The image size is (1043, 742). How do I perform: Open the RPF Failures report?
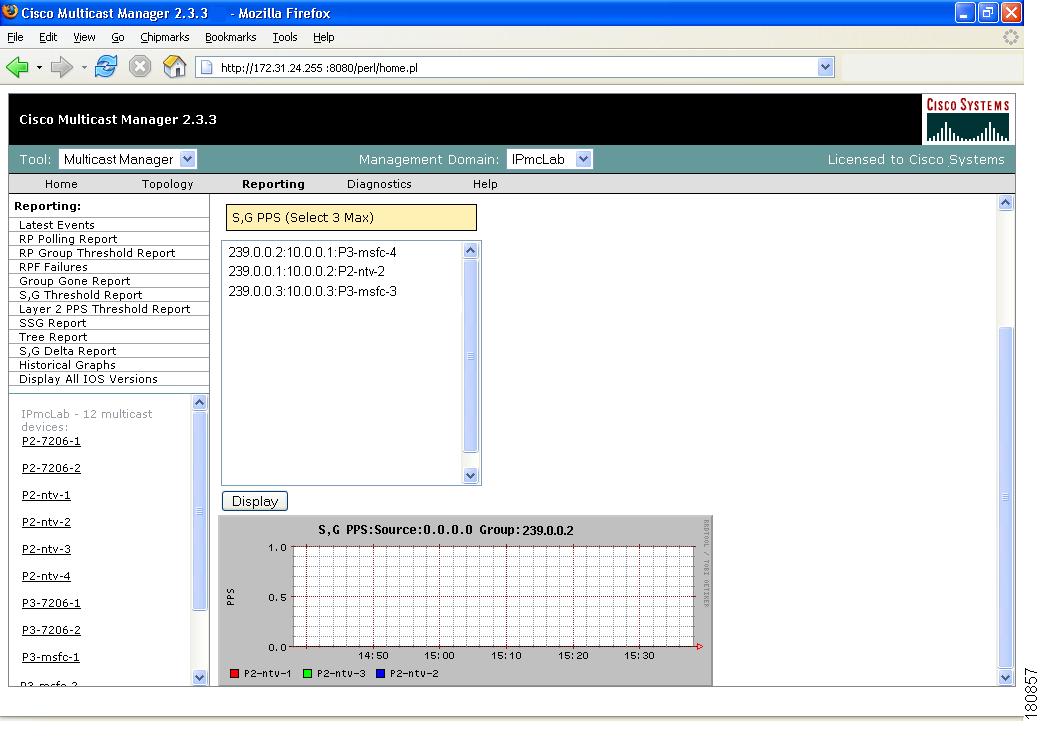(53, 267)
